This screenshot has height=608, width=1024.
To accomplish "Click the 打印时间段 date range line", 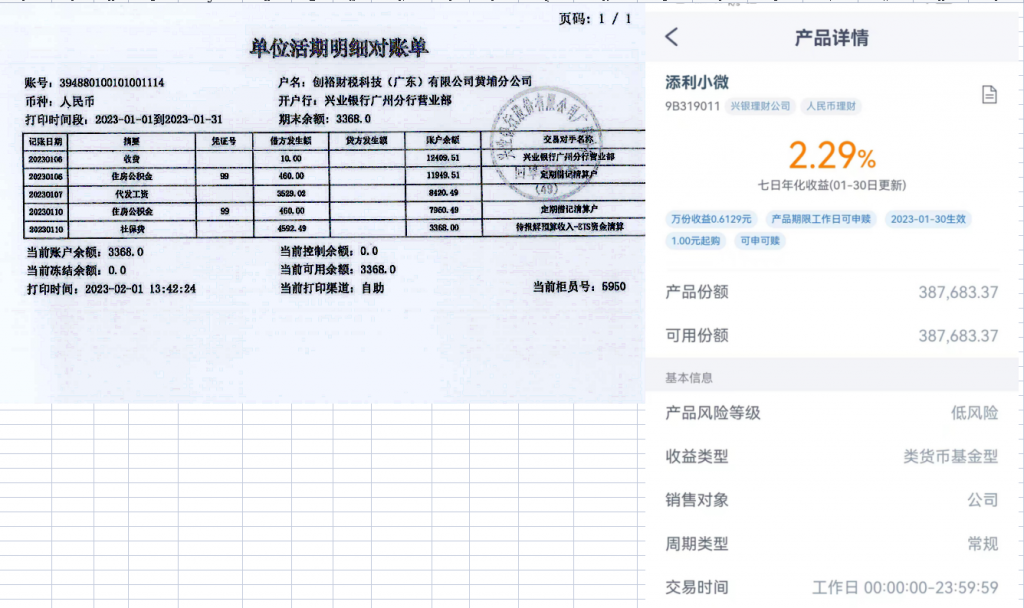I will point(123,120).
